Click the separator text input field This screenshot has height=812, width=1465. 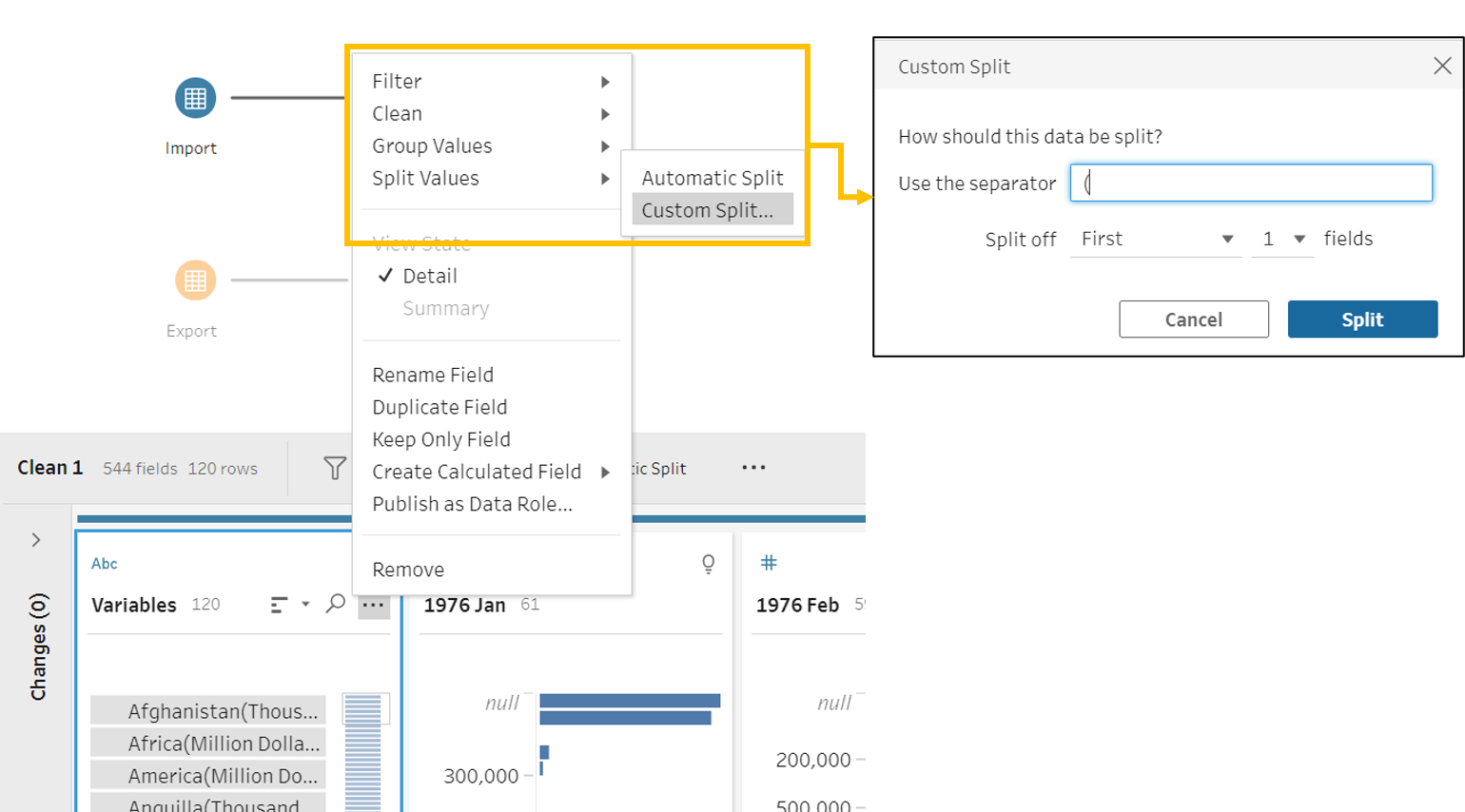1251,183
